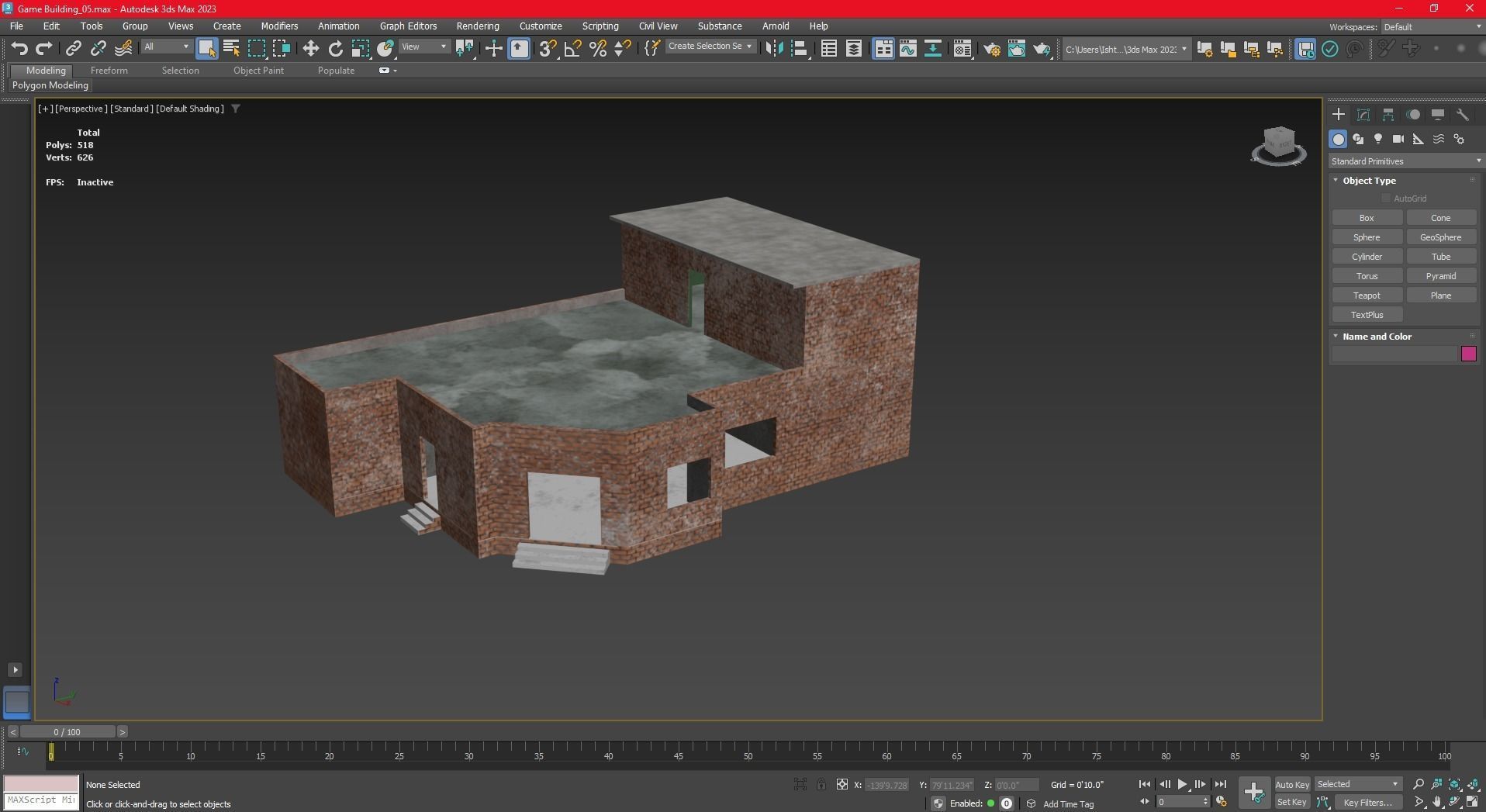Click the Teapot primitive button
Screen dimensions: 1486x812
point(1367,295)
